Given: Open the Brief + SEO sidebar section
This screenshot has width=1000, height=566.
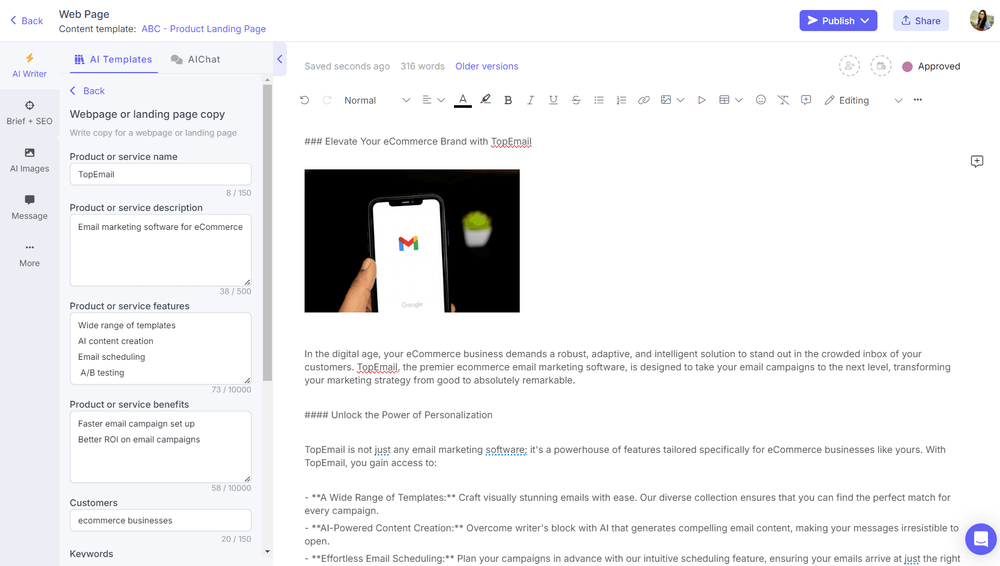Looking at the screenshot, I should (x=29, y=113).
